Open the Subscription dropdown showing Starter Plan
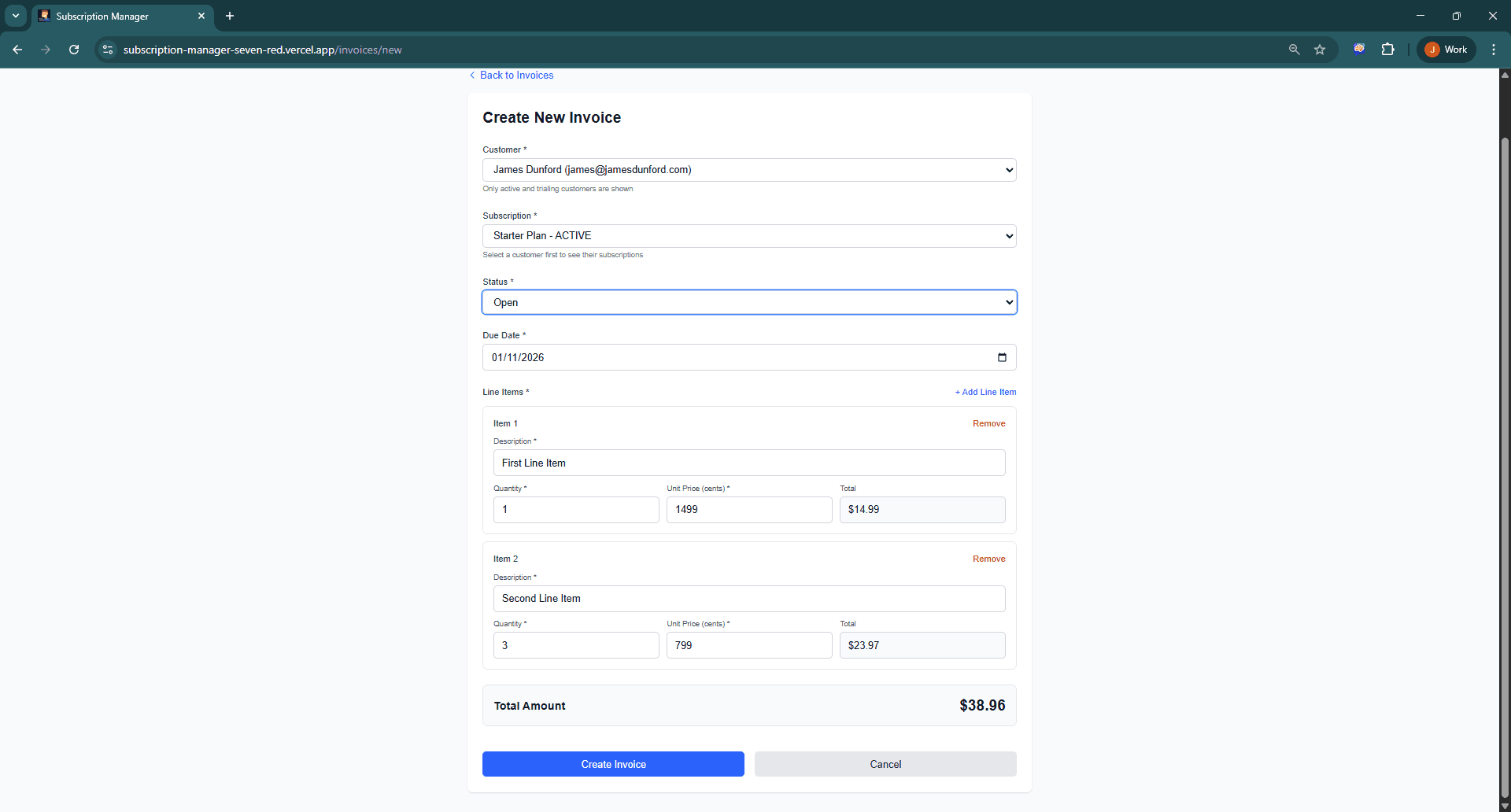The height and width of the screenshot is (812, 1511). pos(748,235)
